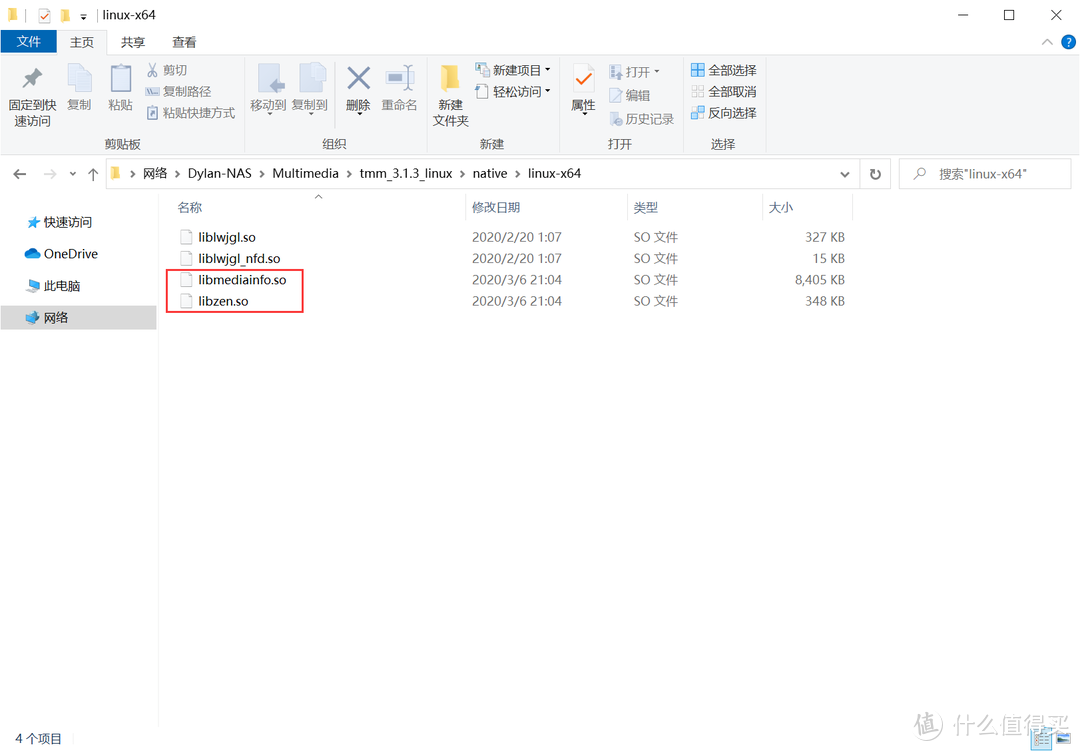The height and width of the screenshot is (751, 1080).
Task: Click the search linux-x64 field
Action: [x=985, y=174]
